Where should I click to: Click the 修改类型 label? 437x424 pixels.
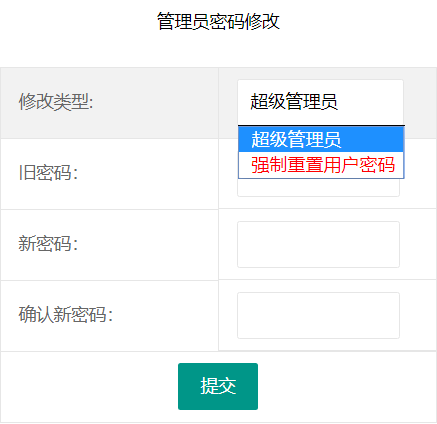click(x=56, y=102)
